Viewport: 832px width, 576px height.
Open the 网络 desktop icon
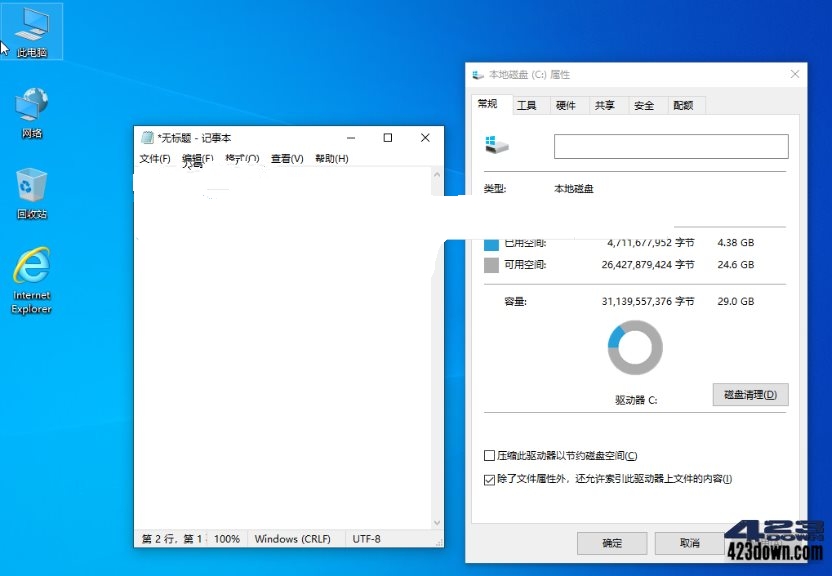pyautogui.click(x=33, y=105)
